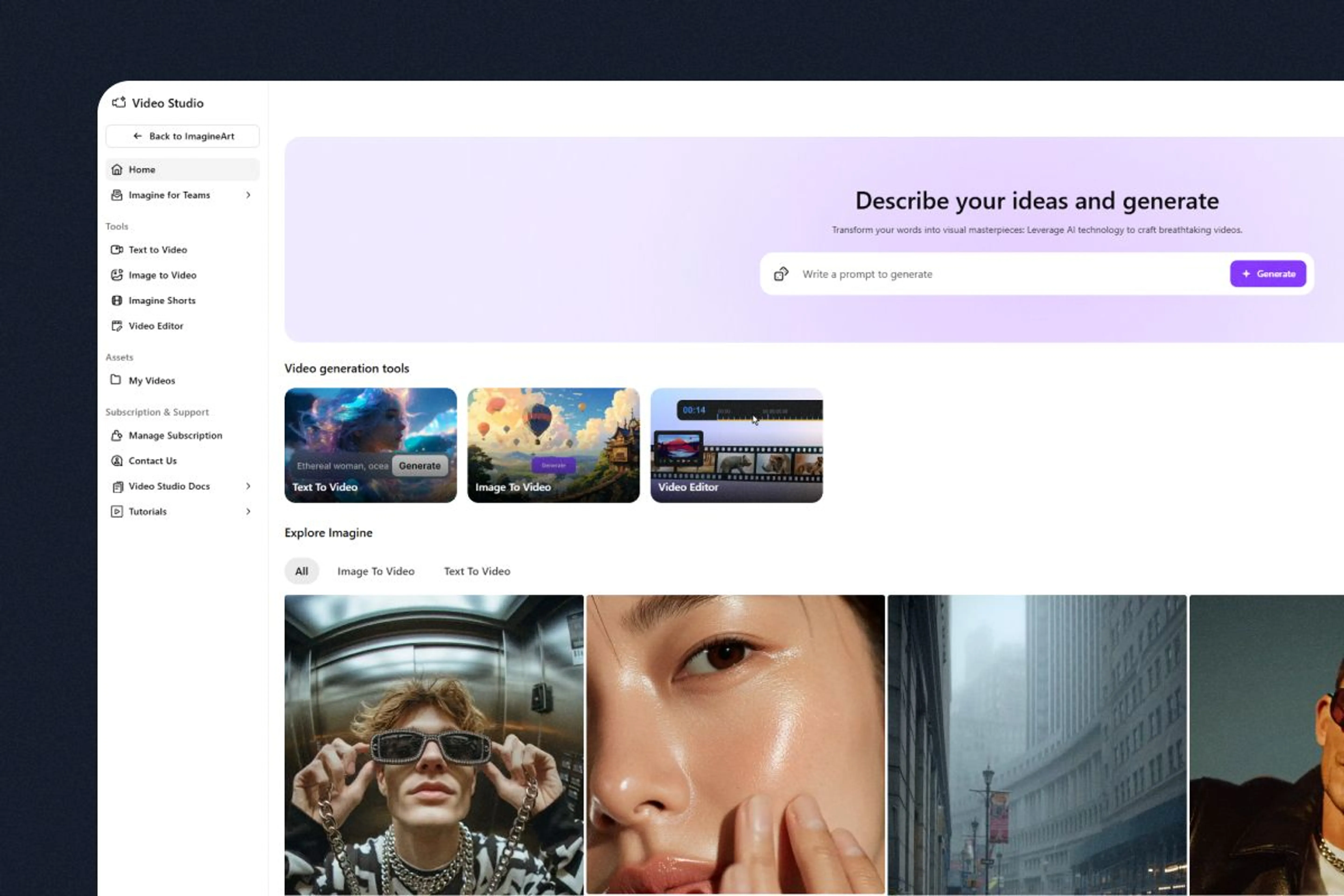This screenshot has width=1344, height=896.
Task: Open My Videos folder icon
Action: point(116,380)
